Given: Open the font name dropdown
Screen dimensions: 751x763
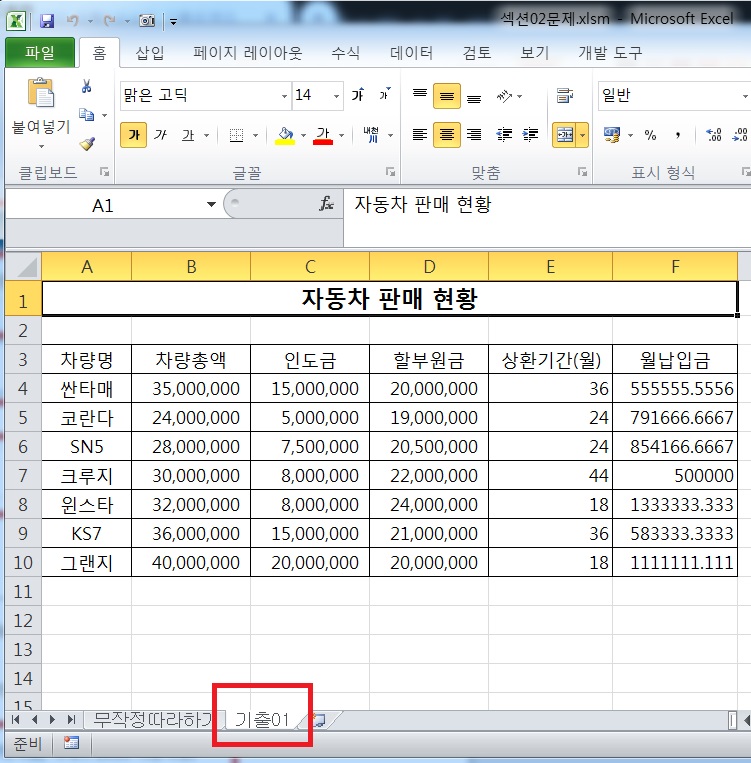Looking at the screenshot, I should 284,96.
